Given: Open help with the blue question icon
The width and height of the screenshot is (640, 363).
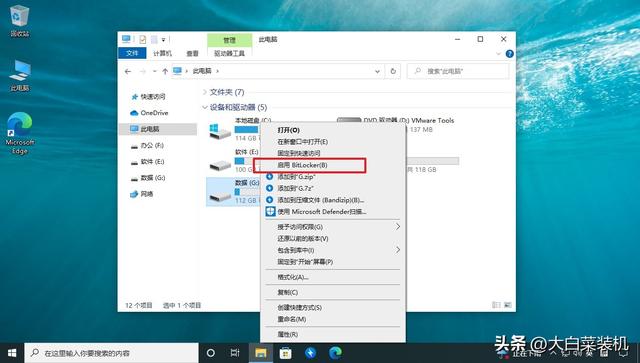Looking at the screenshot, I should pos(509,53).
